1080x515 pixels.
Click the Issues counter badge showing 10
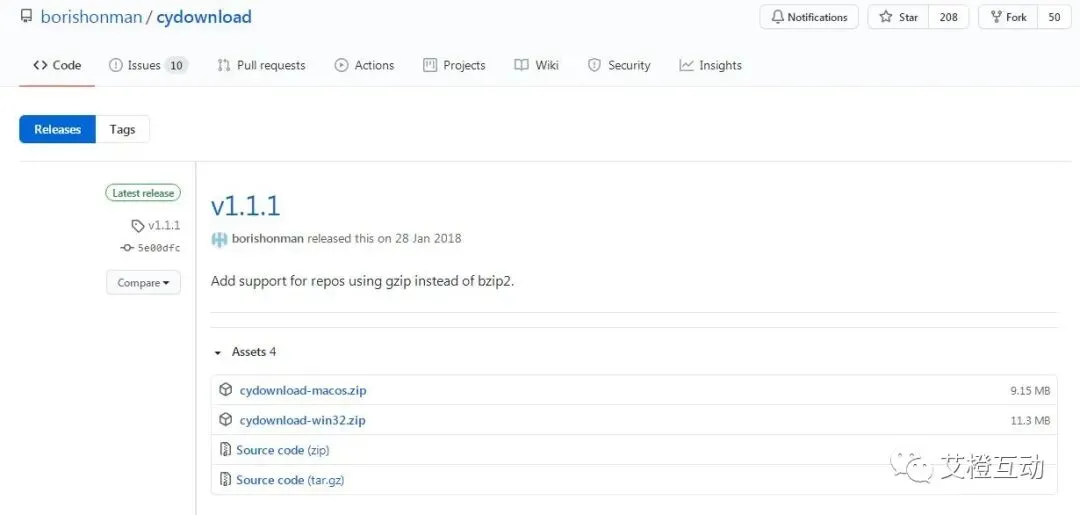tap(176, 65)
